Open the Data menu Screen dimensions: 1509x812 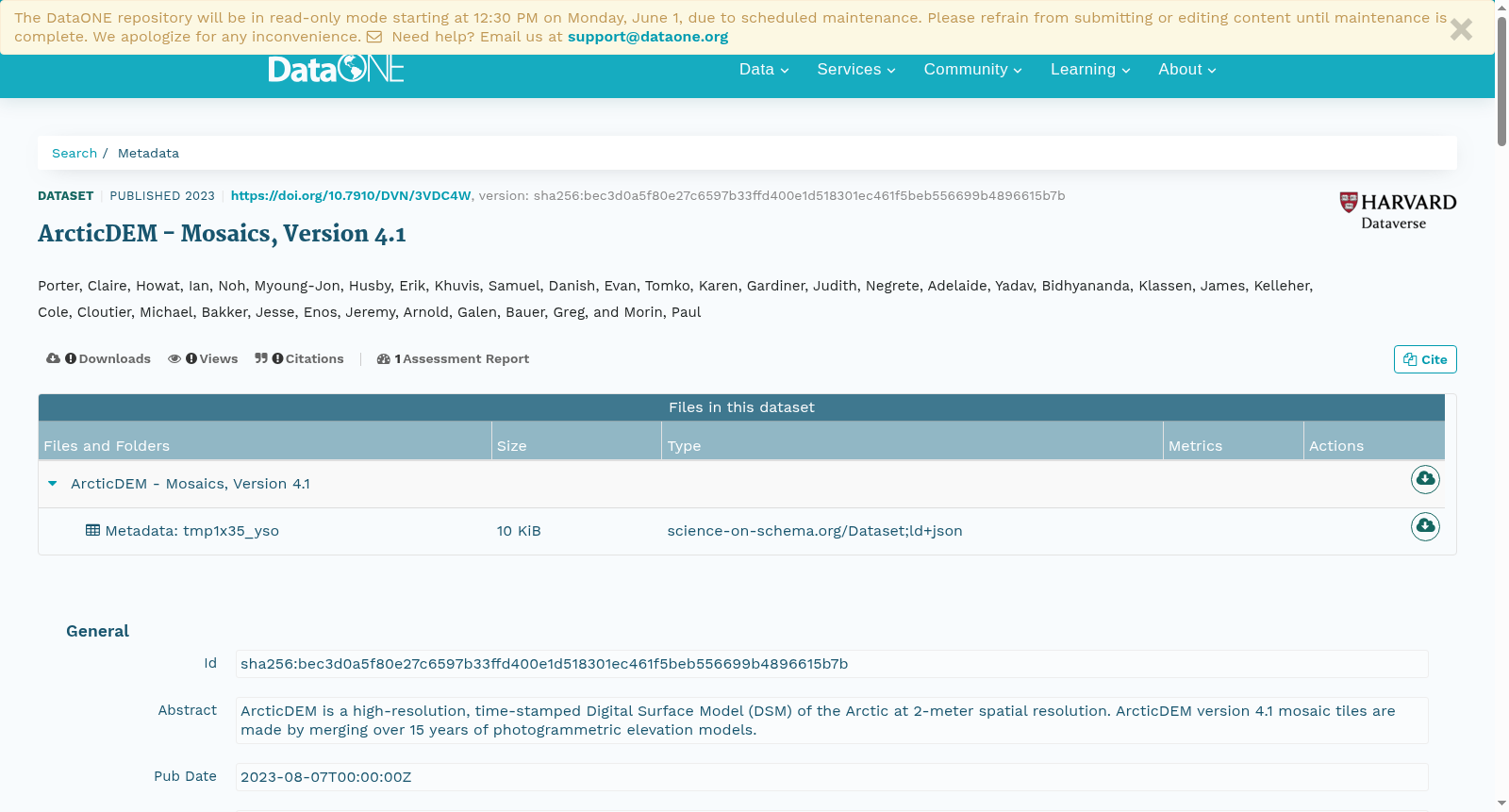coord(764,70)
